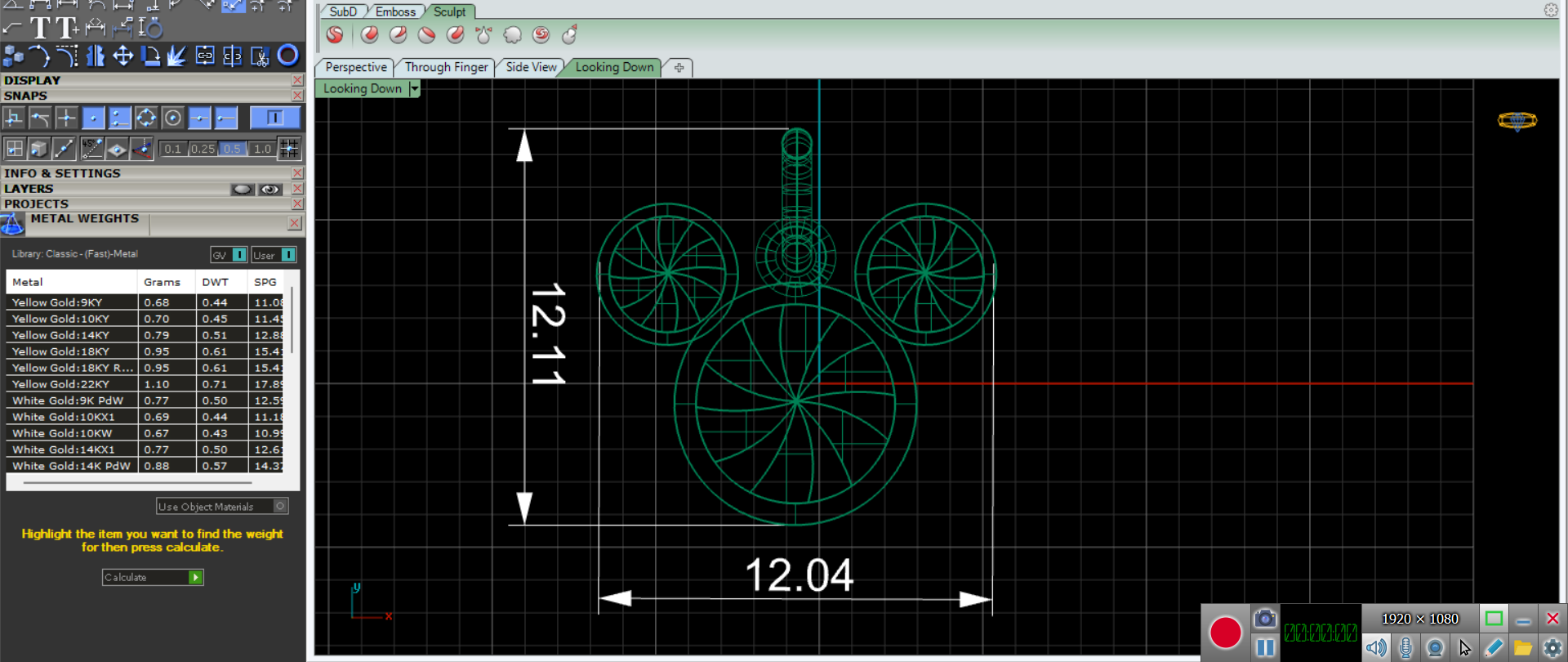This screenshot has width=1568, height=662.
Task: Click the Use Object Materials button
Action: click(x=221, y=507)
